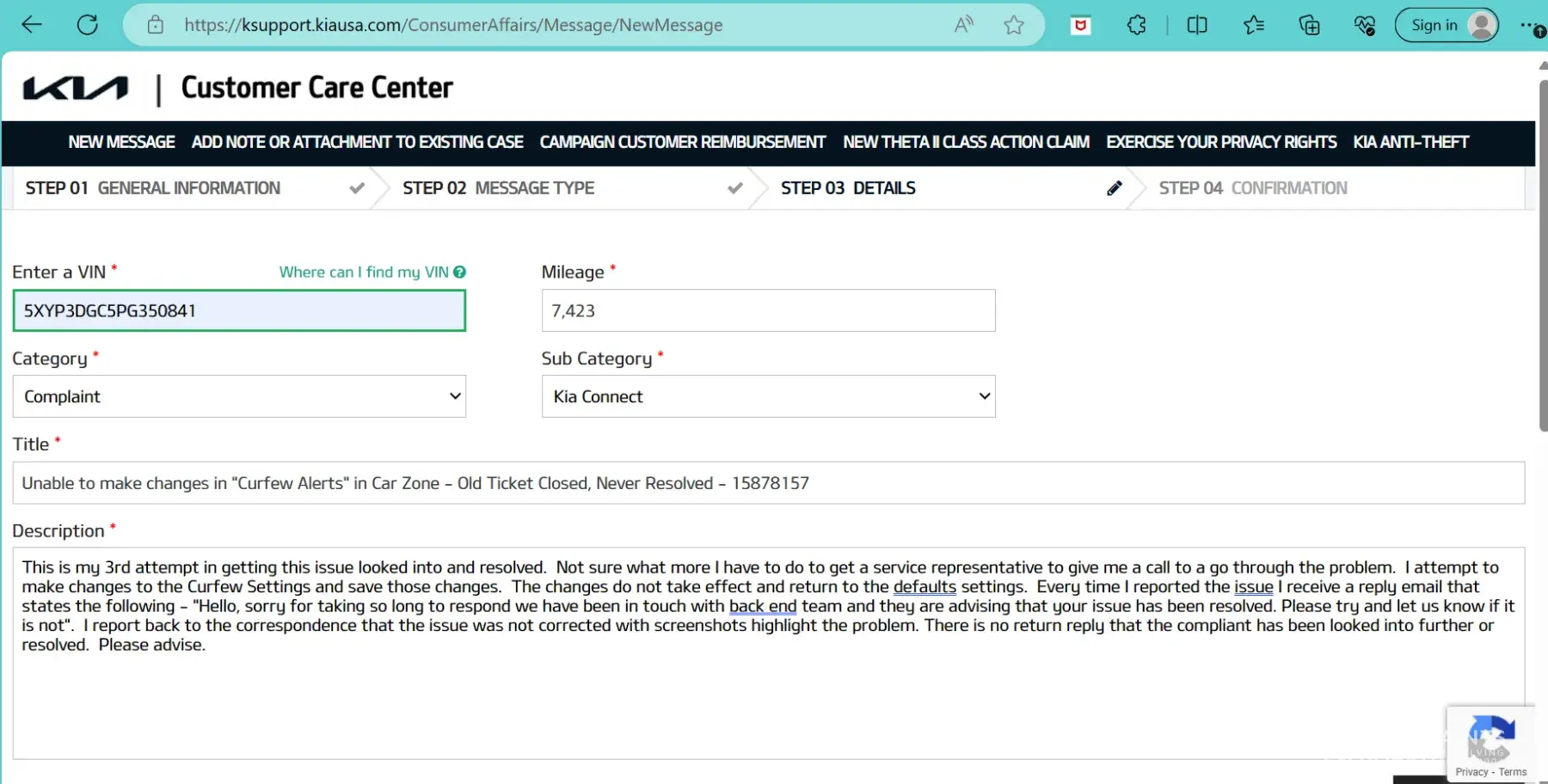Open the Collections icon

click(x=1309, y=25)
